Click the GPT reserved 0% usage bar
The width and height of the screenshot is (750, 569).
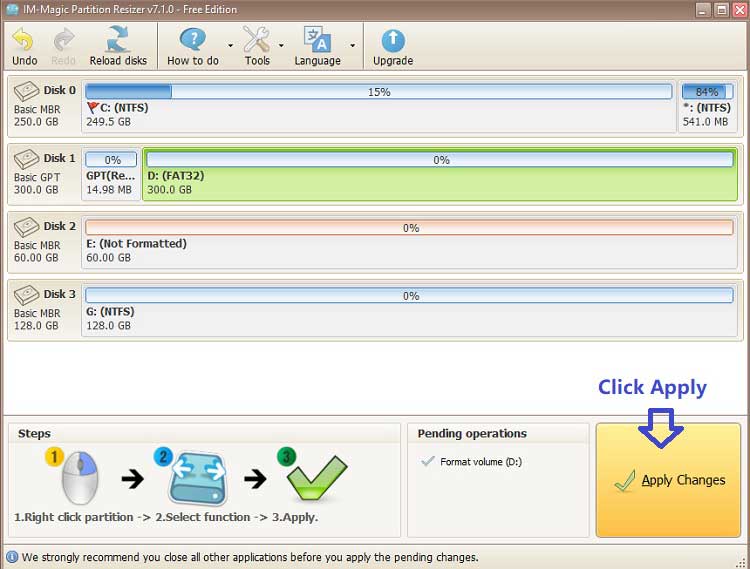point(111,160)
